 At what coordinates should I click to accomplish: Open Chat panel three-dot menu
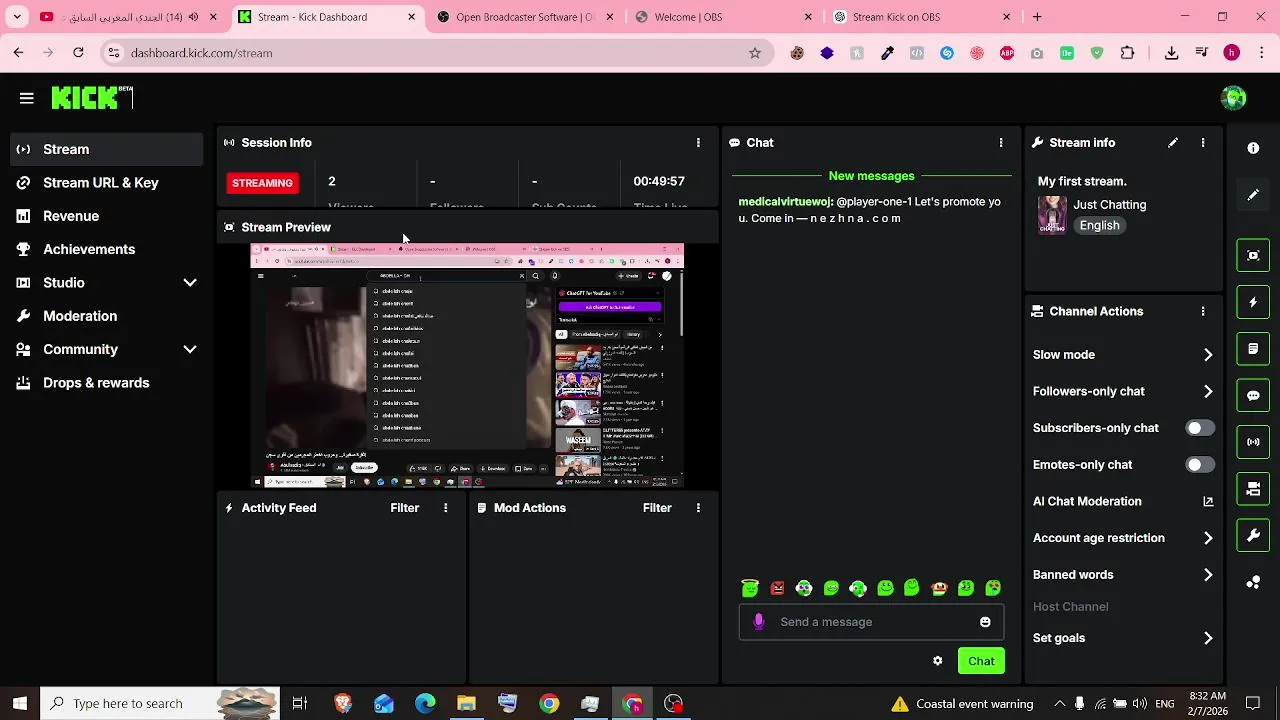(1001, 143)
